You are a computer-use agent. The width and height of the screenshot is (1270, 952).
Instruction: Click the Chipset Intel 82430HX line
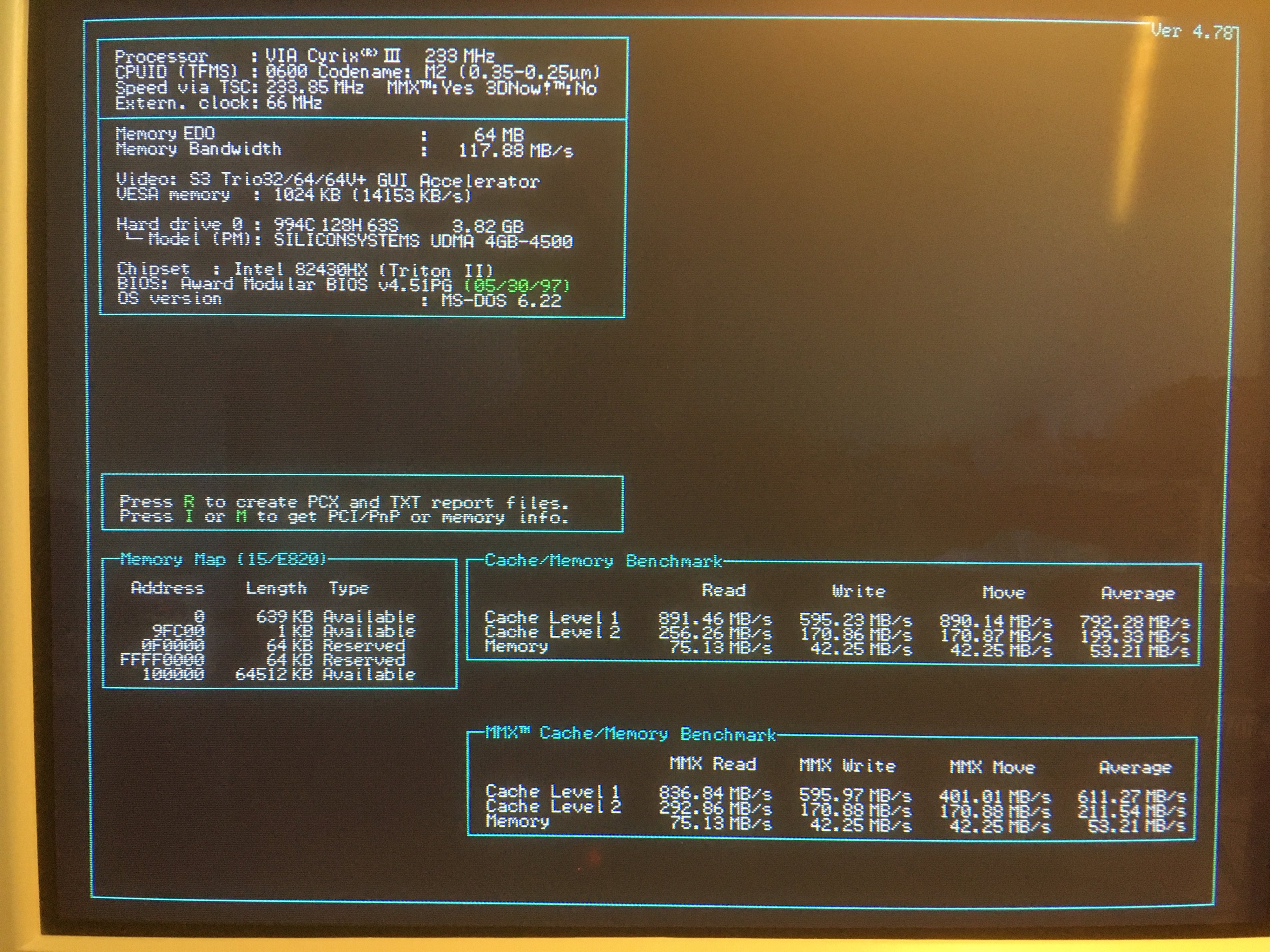pyautogui.click(x=305, y=270)
